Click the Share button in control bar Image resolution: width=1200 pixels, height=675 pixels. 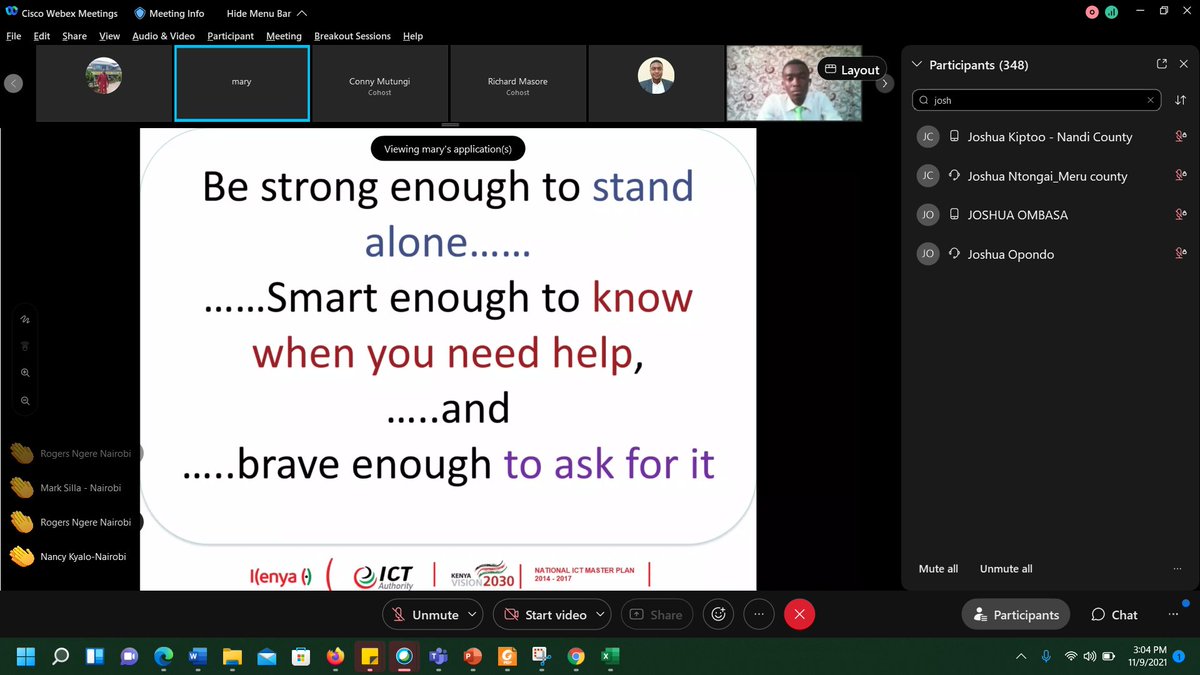coord(657,614)
